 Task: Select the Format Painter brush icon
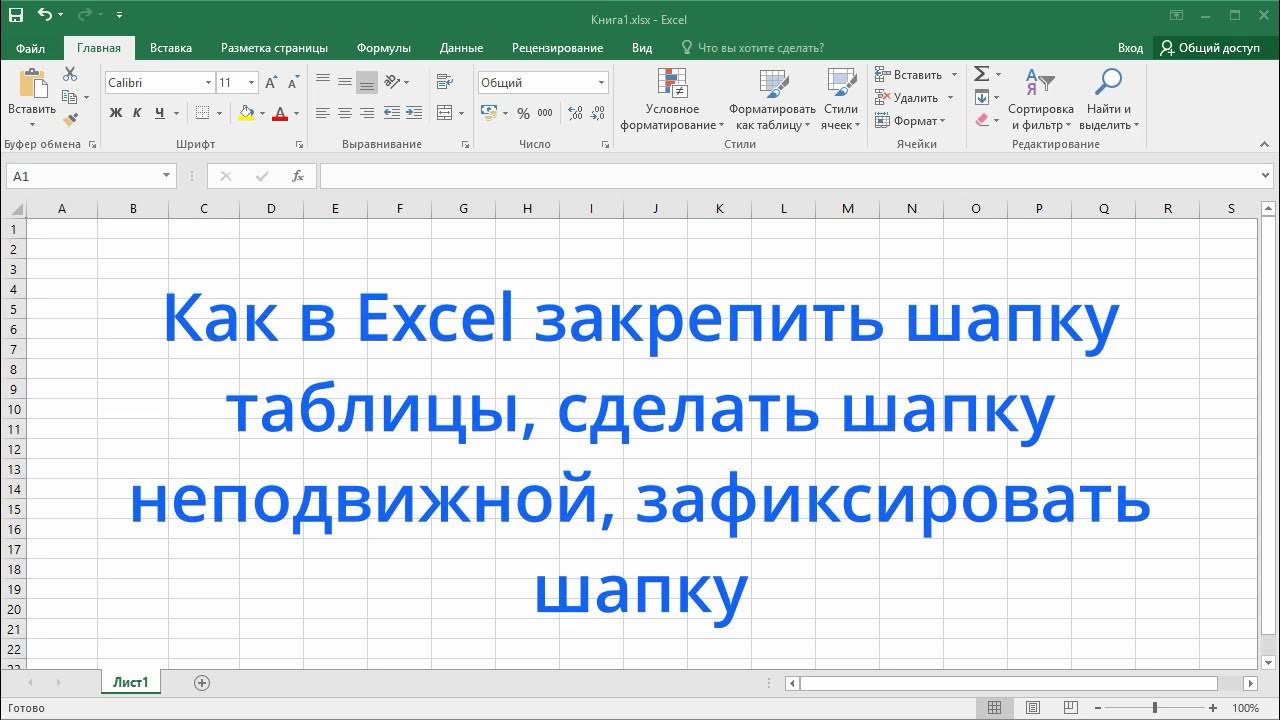70,120
